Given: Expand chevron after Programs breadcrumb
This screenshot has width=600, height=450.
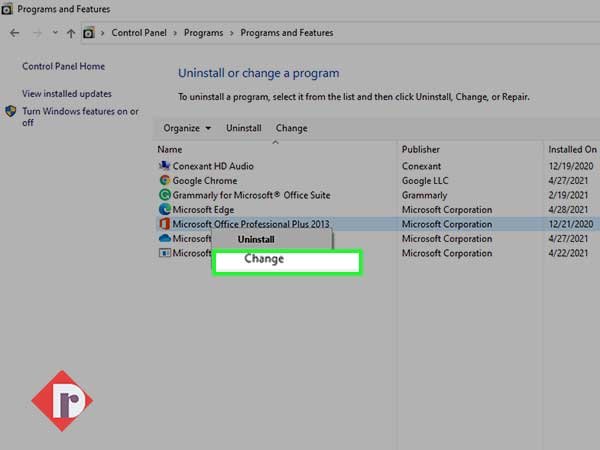Looking at the screenshot, I should (x=232, y=33).
